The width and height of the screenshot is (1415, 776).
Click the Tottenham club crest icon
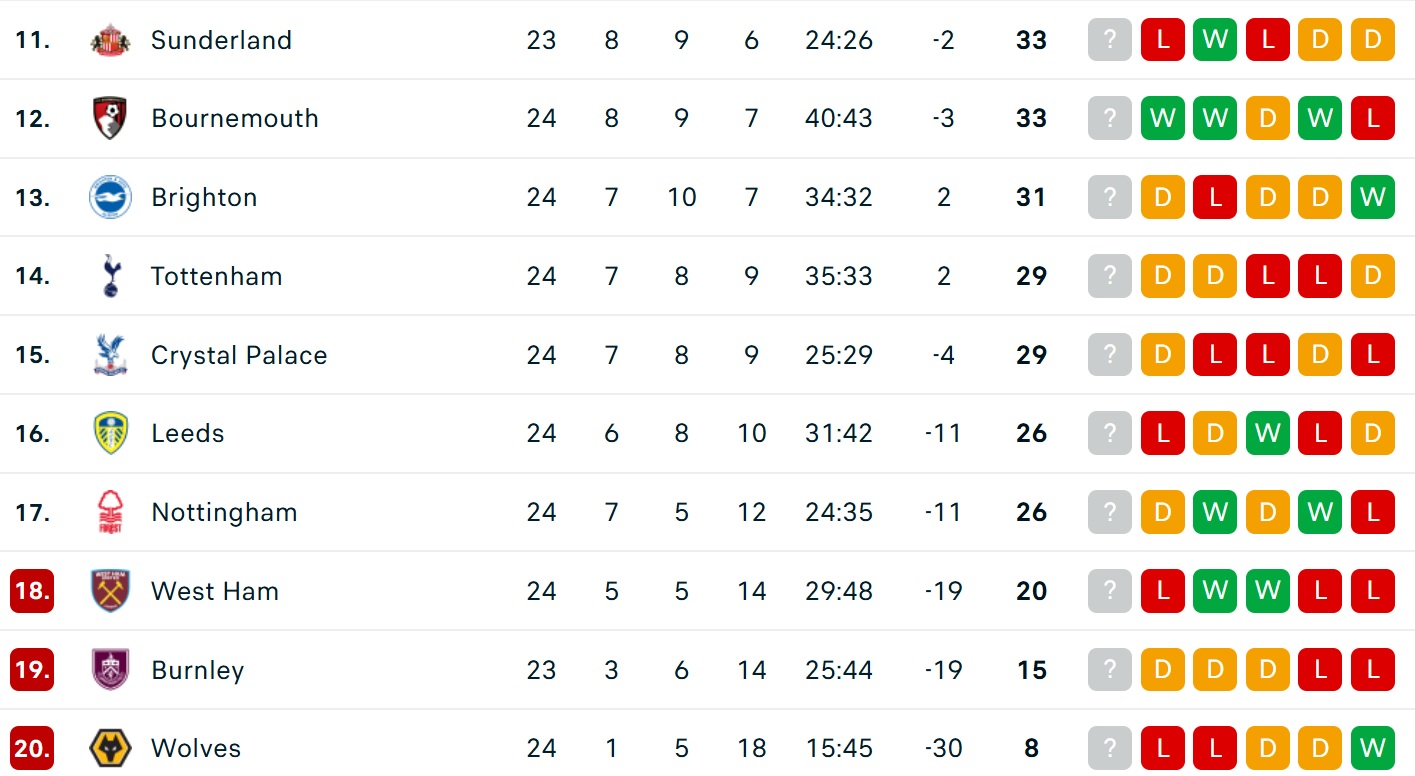point(110,276)
